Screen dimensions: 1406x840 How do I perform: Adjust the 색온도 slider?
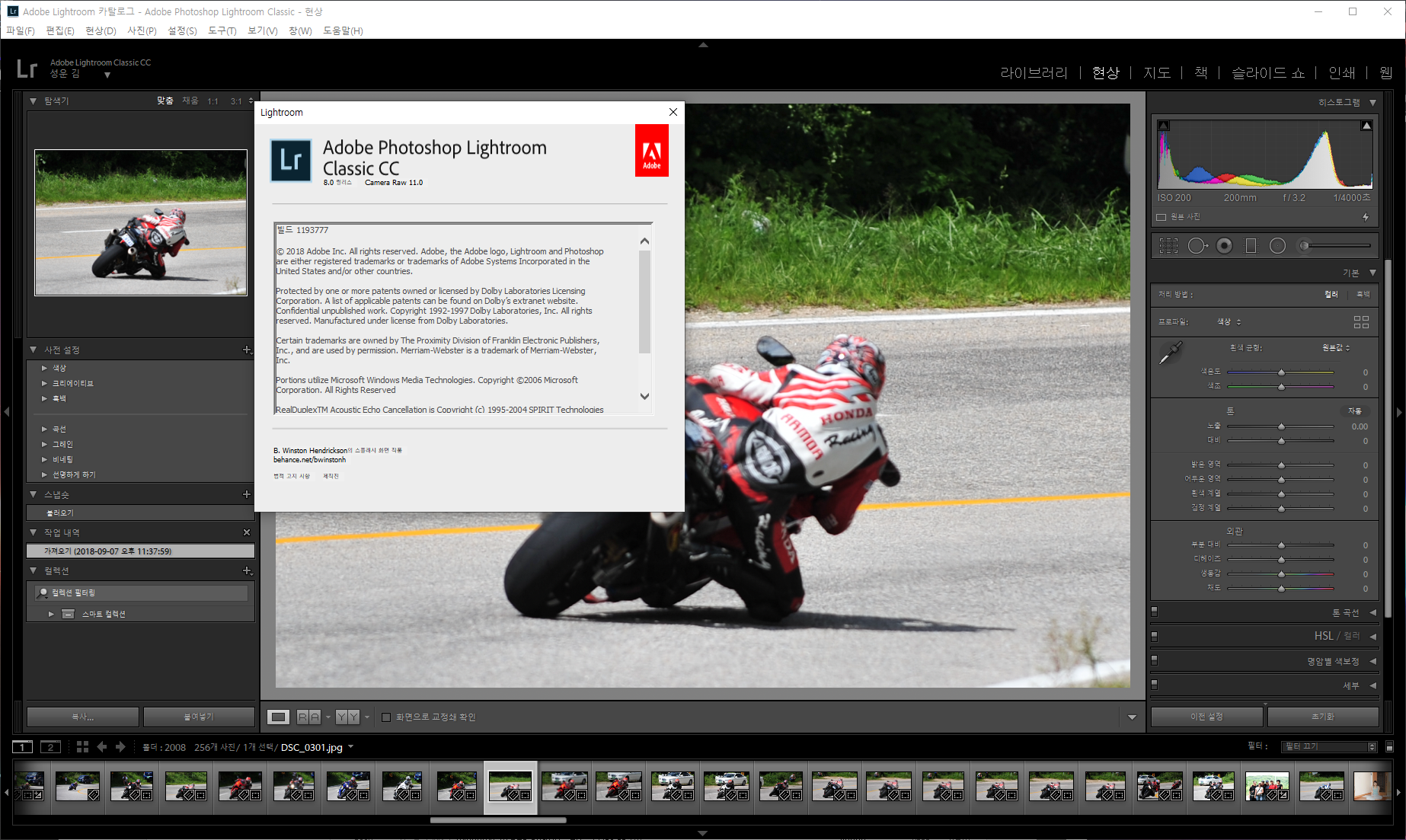click(1281, 372)
